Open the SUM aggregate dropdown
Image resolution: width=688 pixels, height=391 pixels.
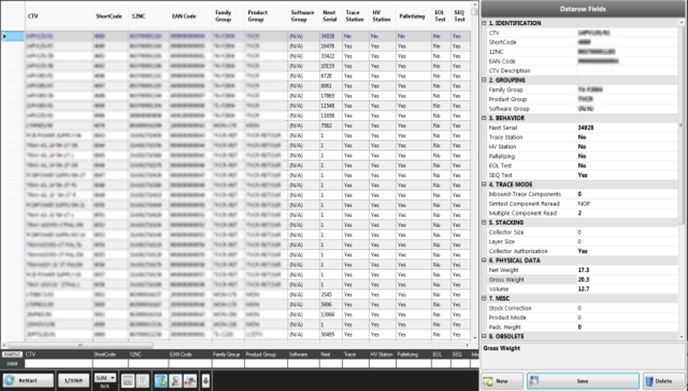(105, 378)
